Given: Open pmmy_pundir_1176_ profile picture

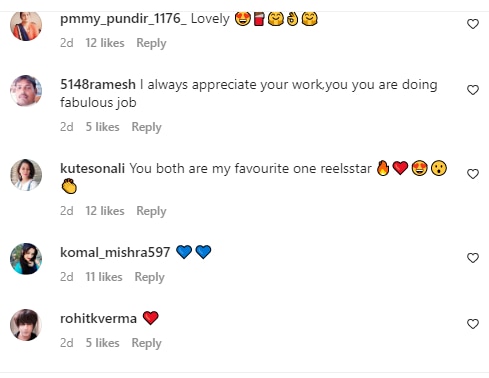Looking at the screenshot, I should tap(26, 25).
